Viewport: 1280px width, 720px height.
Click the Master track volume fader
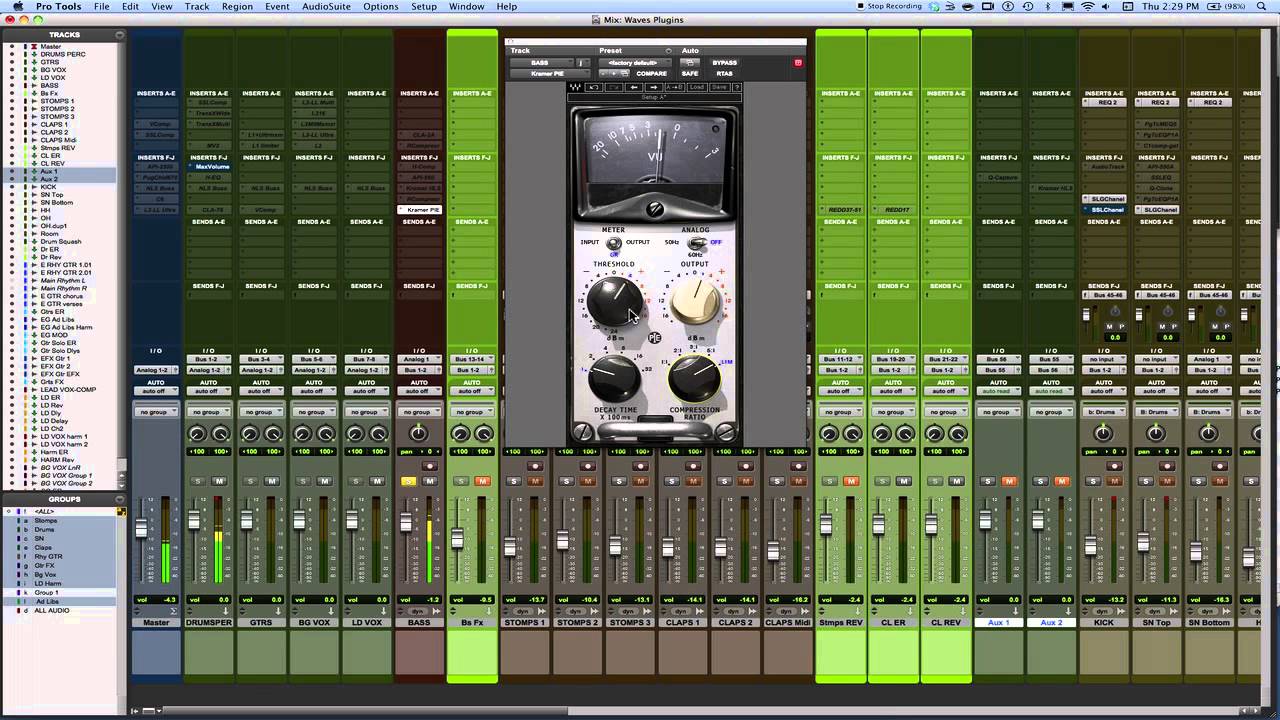click(141, 529)
